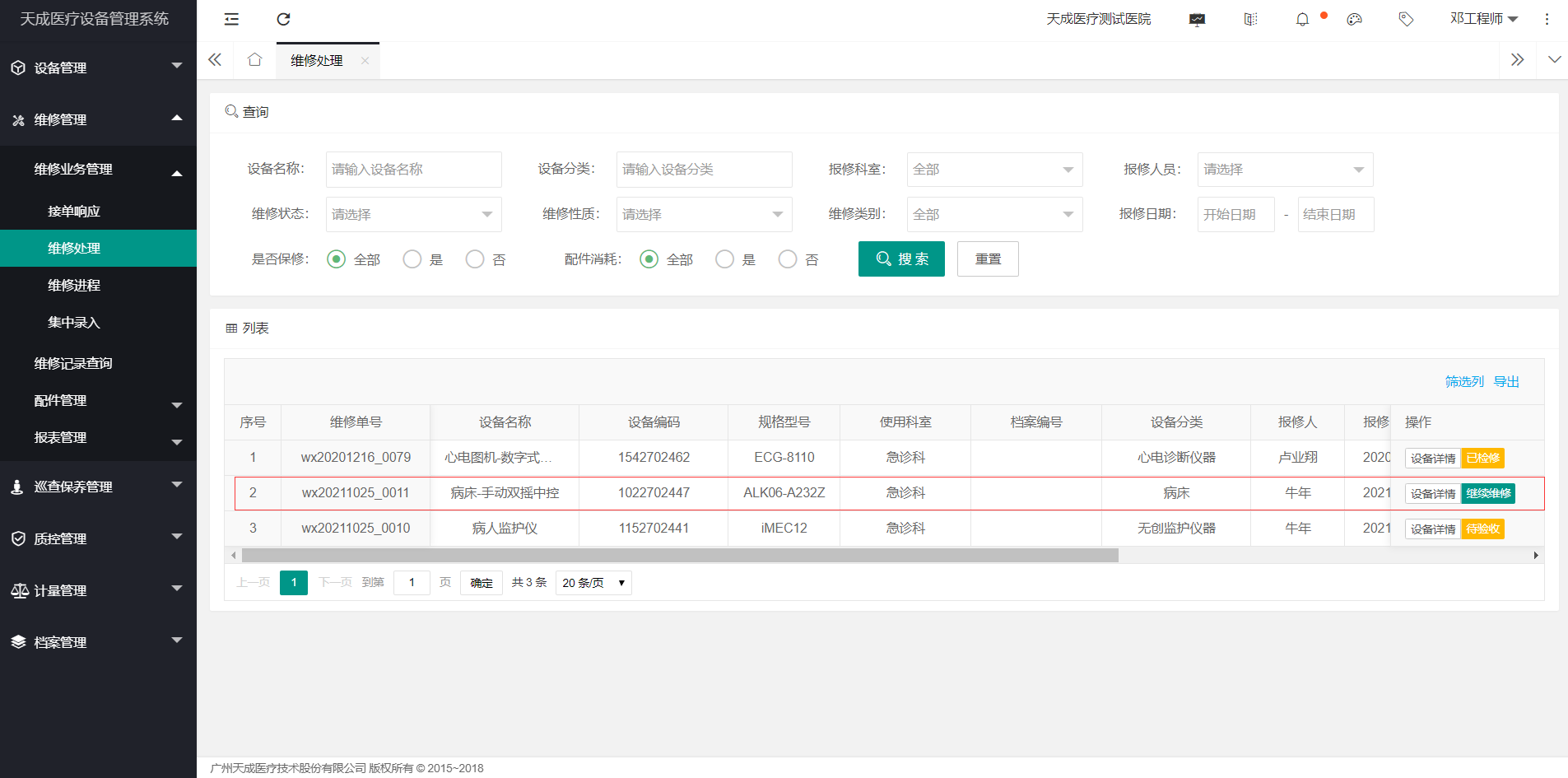Select 配件消耗 否 radio
Viewport: 1568px width, 778px height.
[x=788, y=259]
